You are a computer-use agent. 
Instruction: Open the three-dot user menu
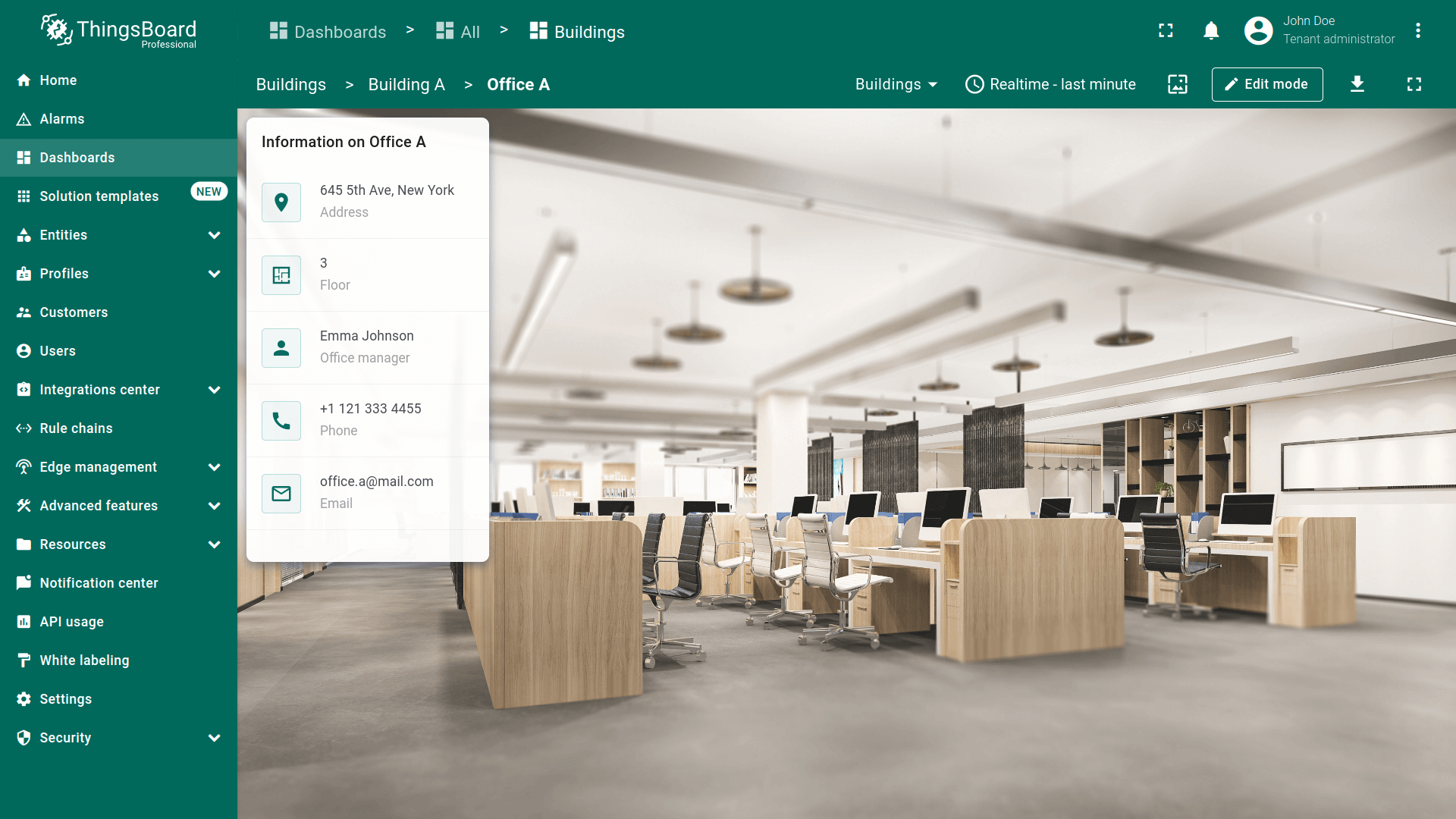coord(1417,31)
